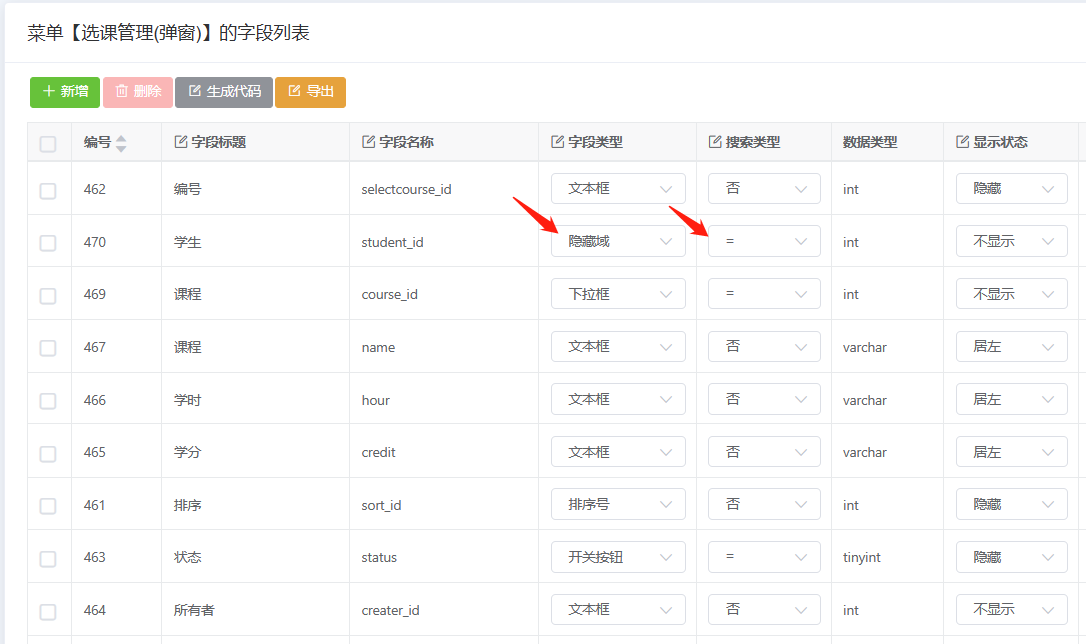Click the 数据类型 column header
Viewport: 1086px width, 644px height.
(x=870, y=142)
